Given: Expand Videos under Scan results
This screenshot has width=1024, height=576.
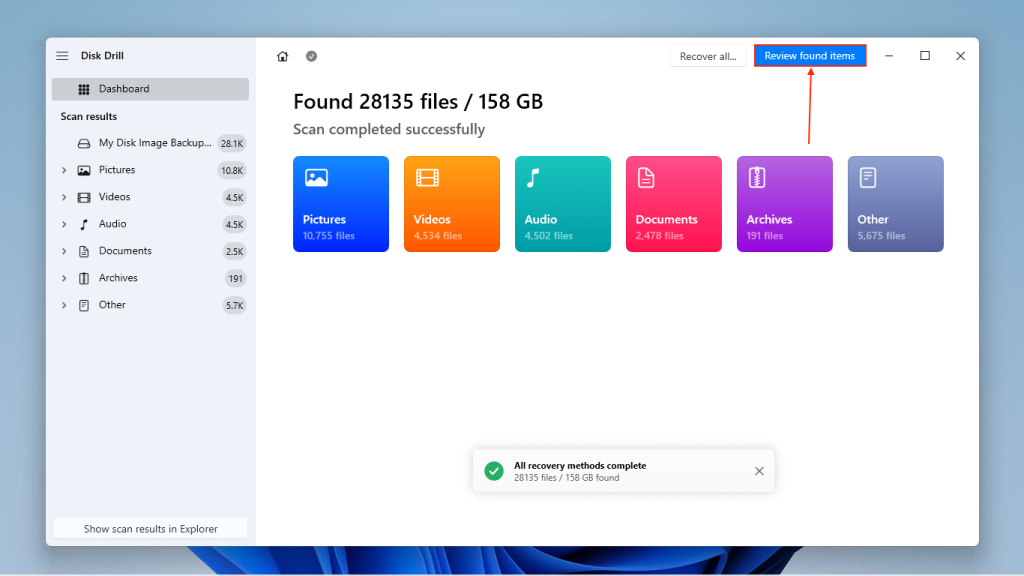Looking at the screenshot, I should 64,196.
